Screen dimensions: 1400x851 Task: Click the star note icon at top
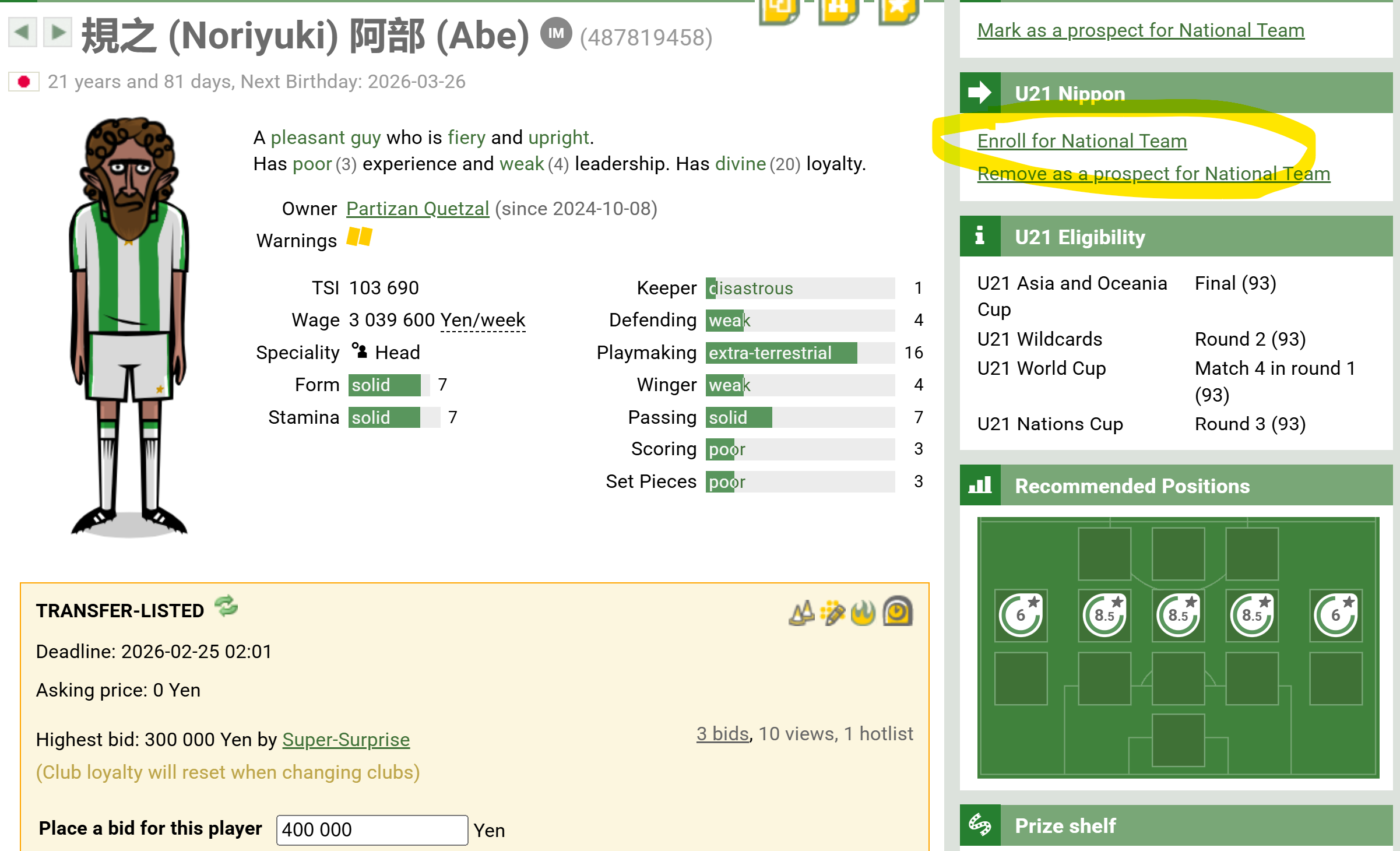pos(898,10)
